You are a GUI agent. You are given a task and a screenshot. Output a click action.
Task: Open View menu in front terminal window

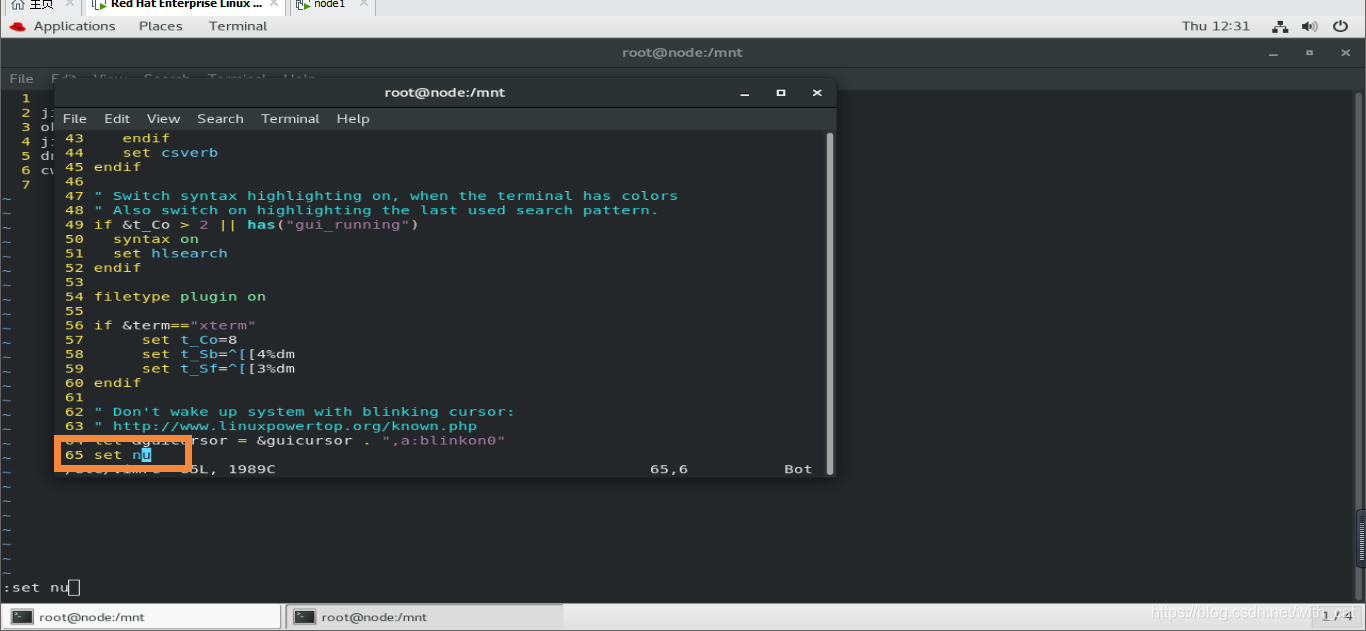pyautogui.click(x=163, y=118)
